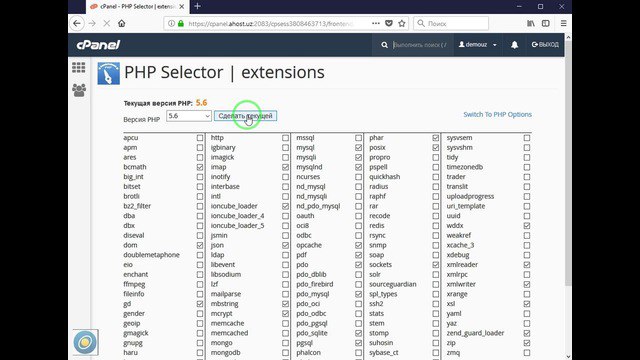Click the 'mysqlnd' extension label
640x360 pixels.
coord(309,167)
